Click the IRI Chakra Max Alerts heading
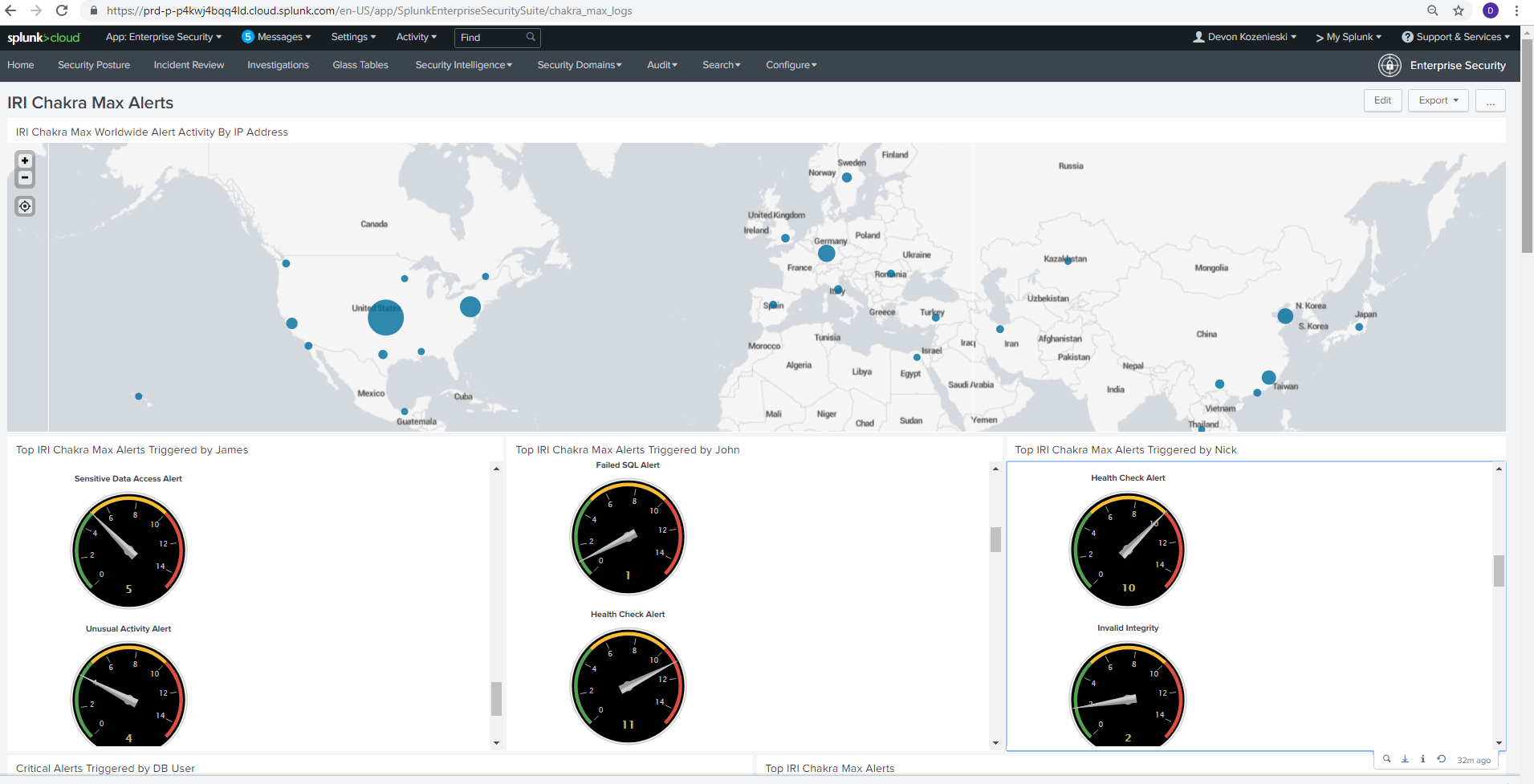 (90, 103)
